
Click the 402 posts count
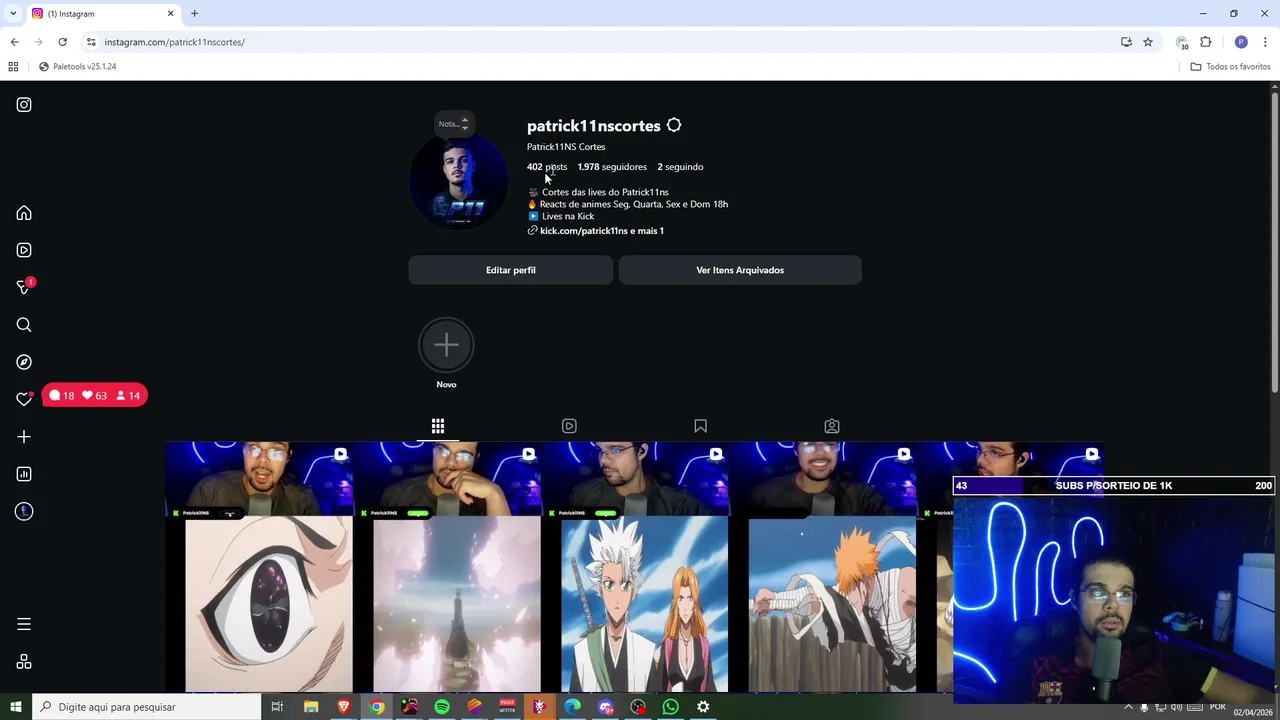(547, 167)
